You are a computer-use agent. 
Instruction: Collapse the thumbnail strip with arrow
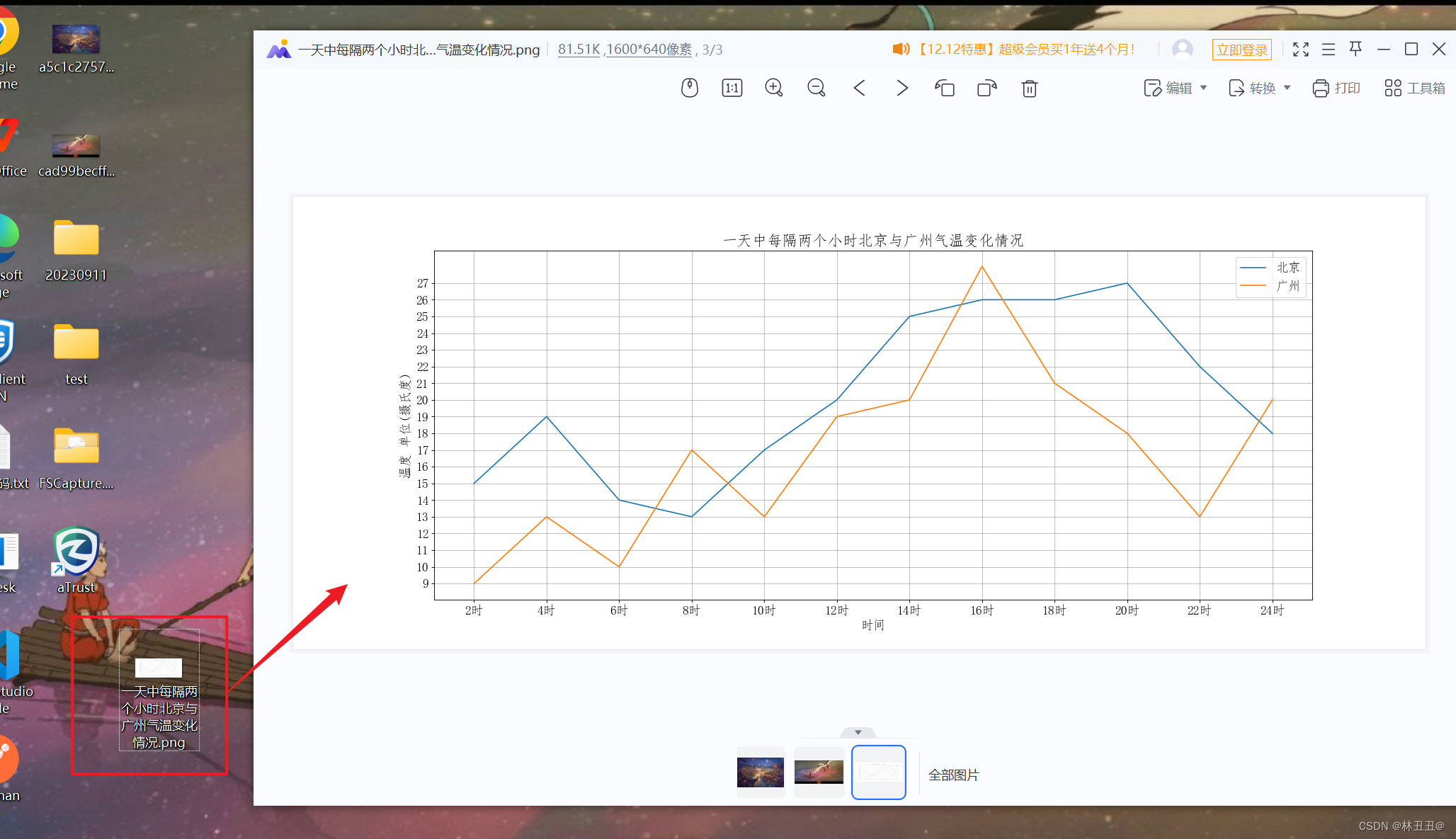click(858, 732)
